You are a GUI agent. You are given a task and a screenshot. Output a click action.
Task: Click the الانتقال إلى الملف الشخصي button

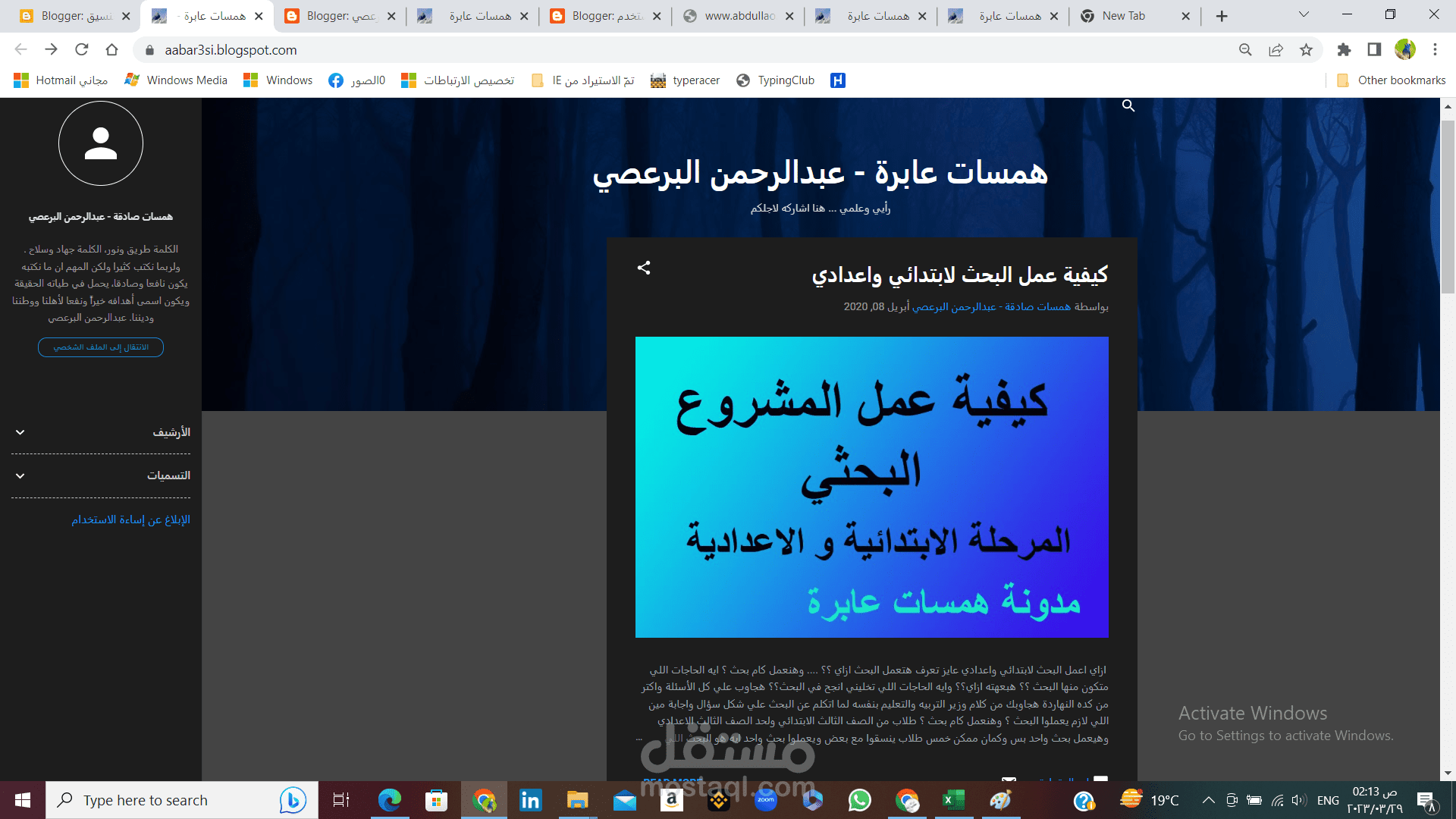pyautogui.click(x=101, y=347)
